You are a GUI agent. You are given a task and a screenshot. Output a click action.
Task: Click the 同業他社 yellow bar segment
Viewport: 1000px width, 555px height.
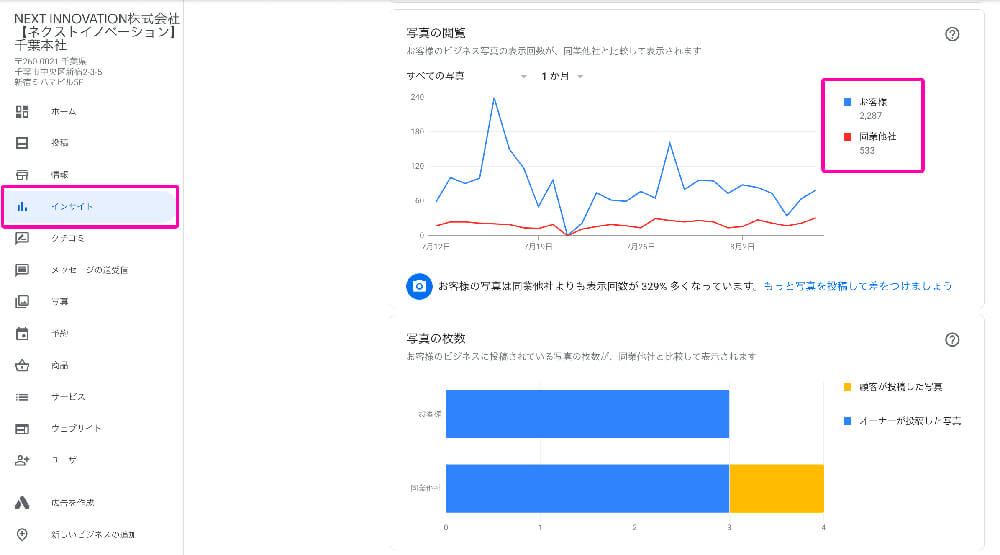[x=777, y=489]
